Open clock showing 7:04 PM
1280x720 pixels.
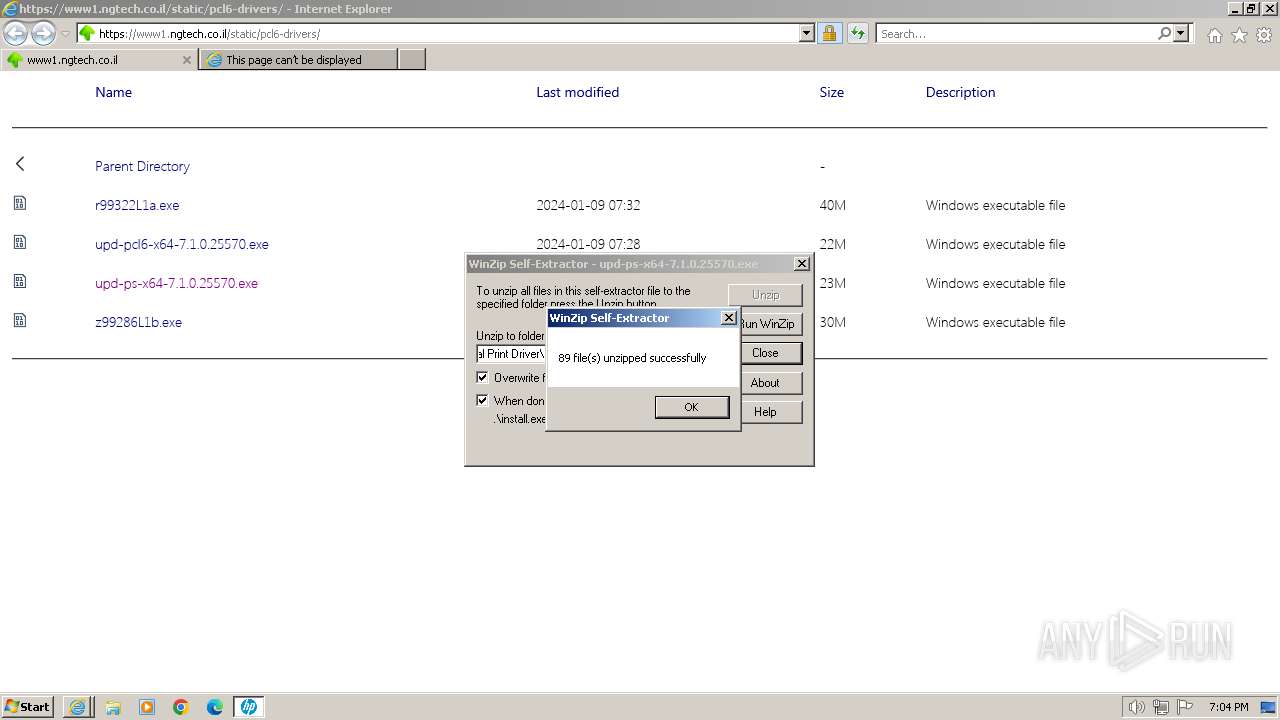click(x=1228, y=707)
